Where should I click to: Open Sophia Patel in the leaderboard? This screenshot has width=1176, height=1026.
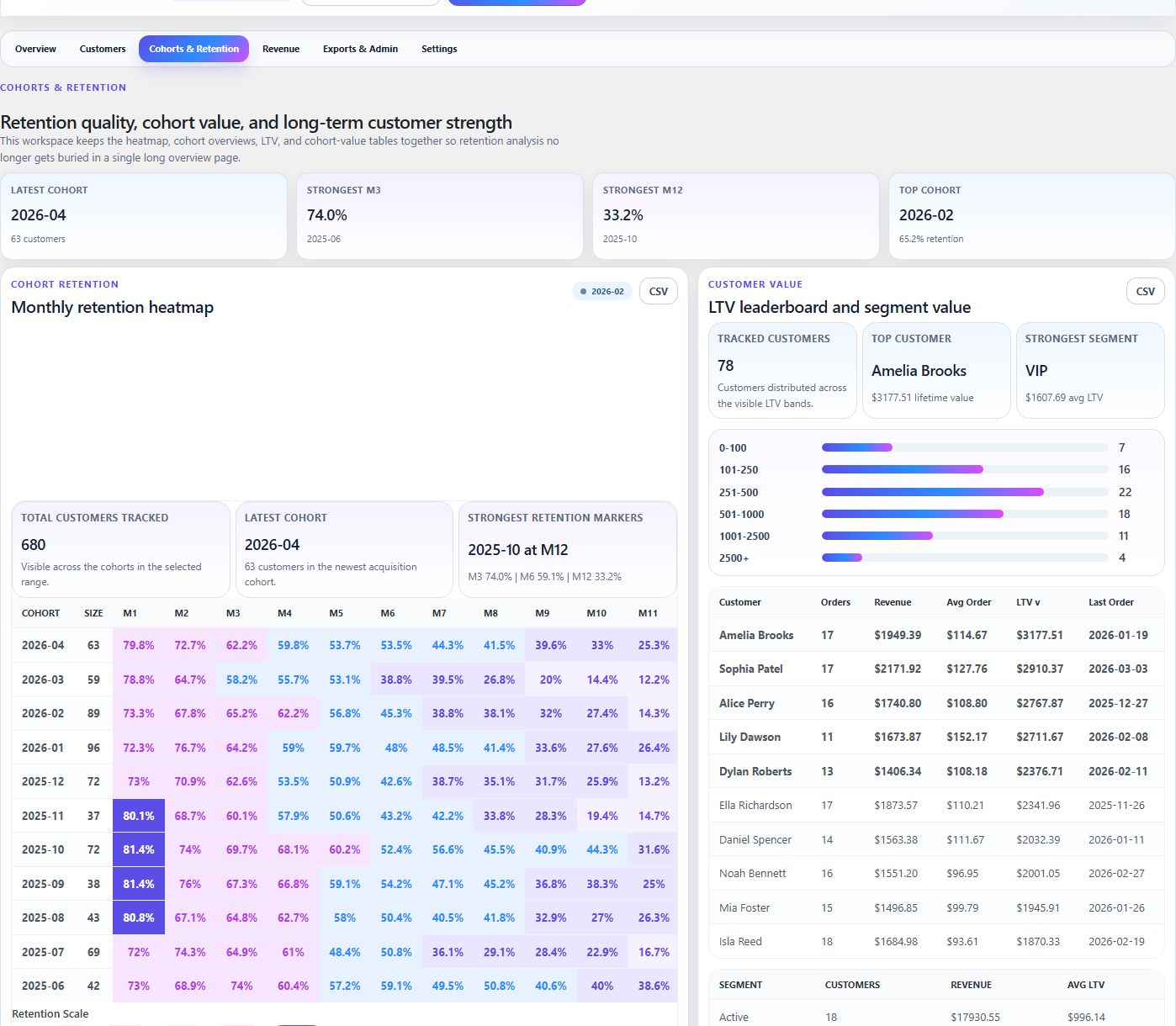(x=750, y=669)
